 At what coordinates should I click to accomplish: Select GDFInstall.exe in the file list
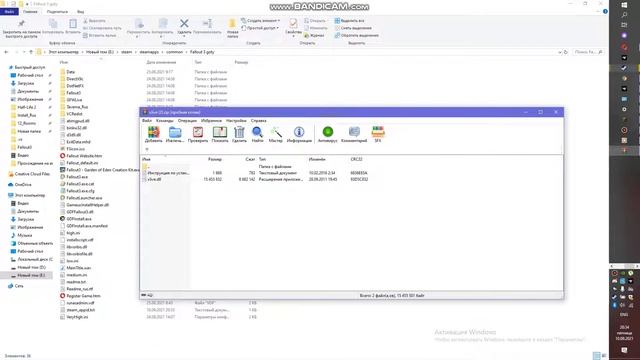[x=79, y=219]
